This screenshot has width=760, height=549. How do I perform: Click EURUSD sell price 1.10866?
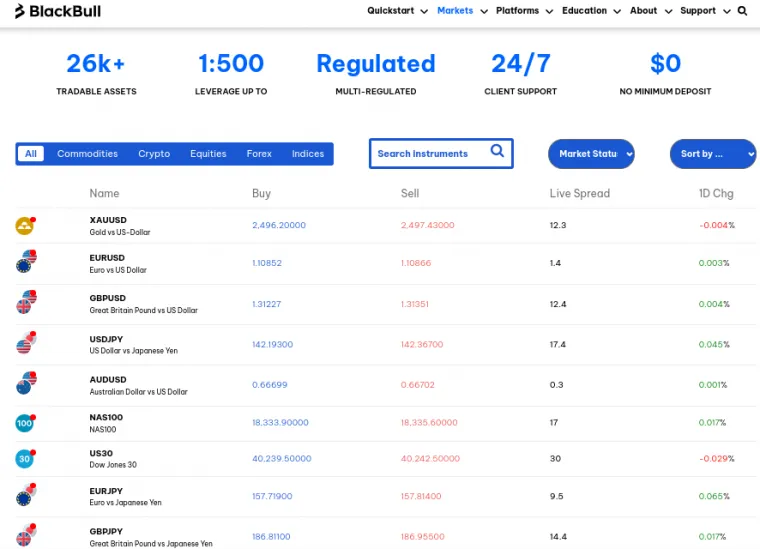point(416,263)
